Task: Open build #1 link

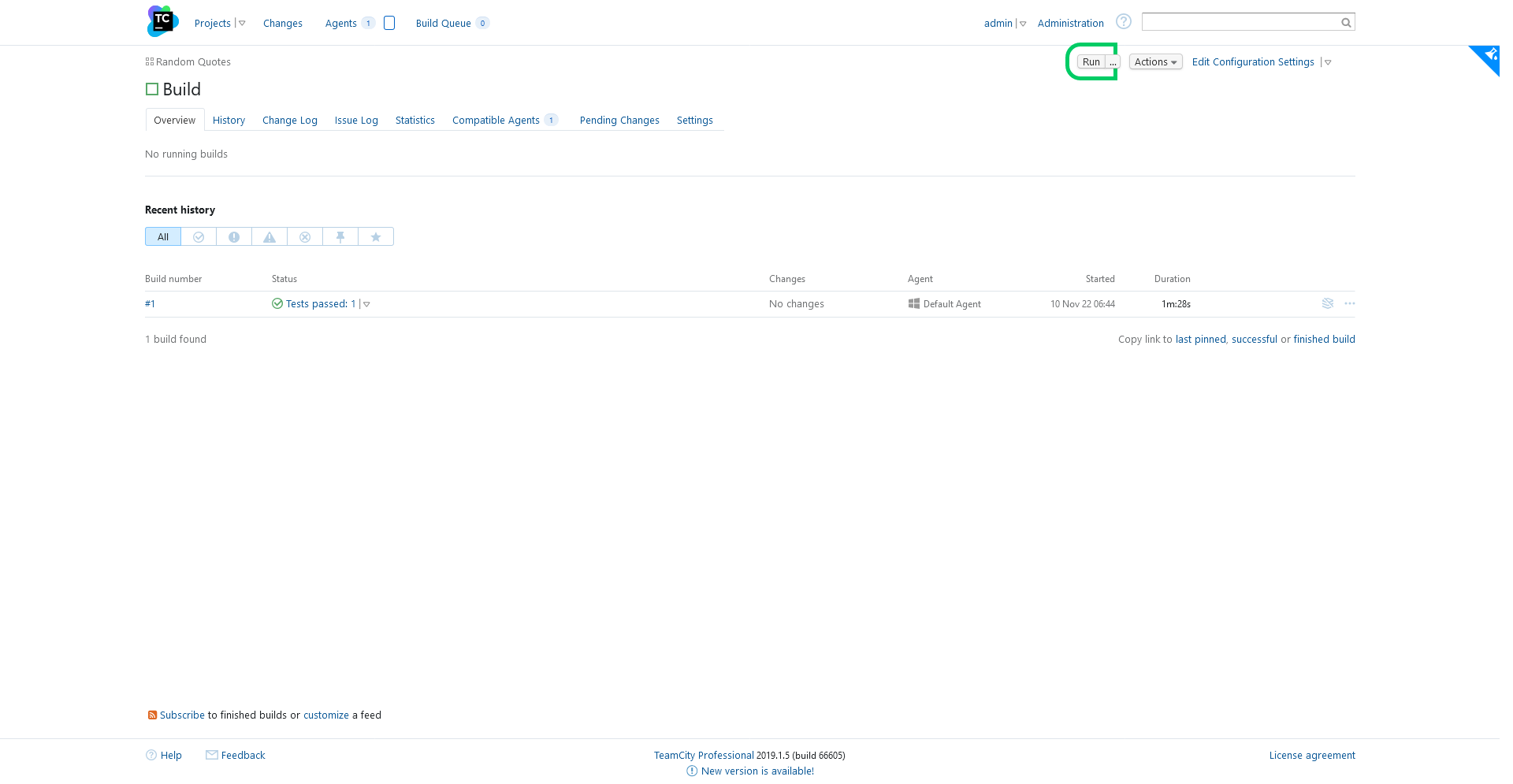Action: tap(150, 303)
